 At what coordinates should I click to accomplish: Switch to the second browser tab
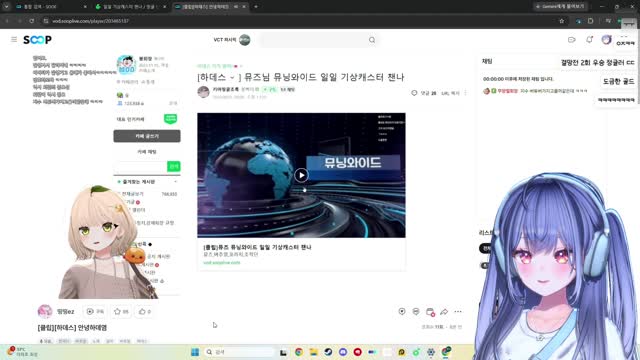point(129,7)
